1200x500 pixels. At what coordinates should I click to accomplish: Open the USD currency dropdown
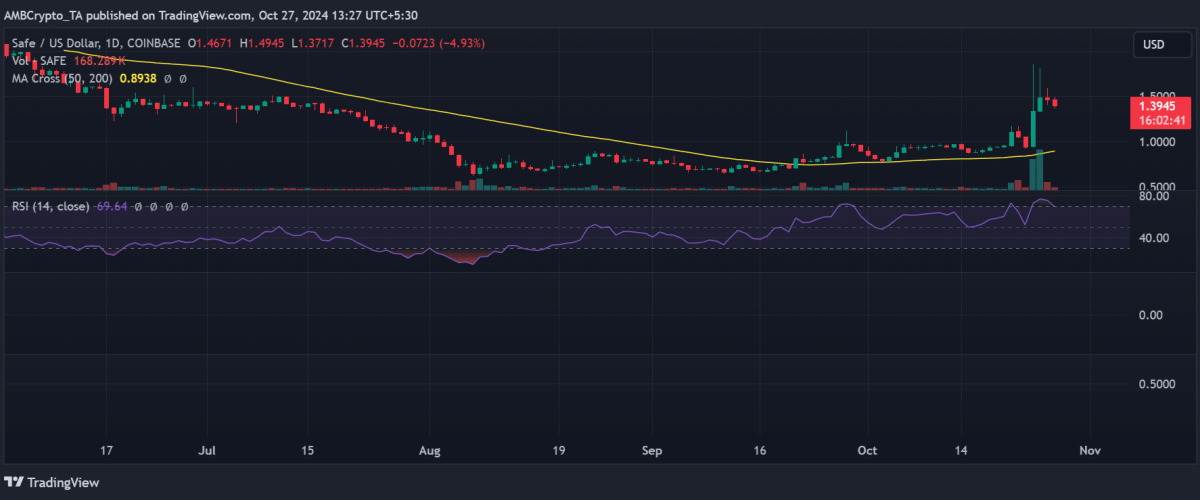pos(1152,46)
